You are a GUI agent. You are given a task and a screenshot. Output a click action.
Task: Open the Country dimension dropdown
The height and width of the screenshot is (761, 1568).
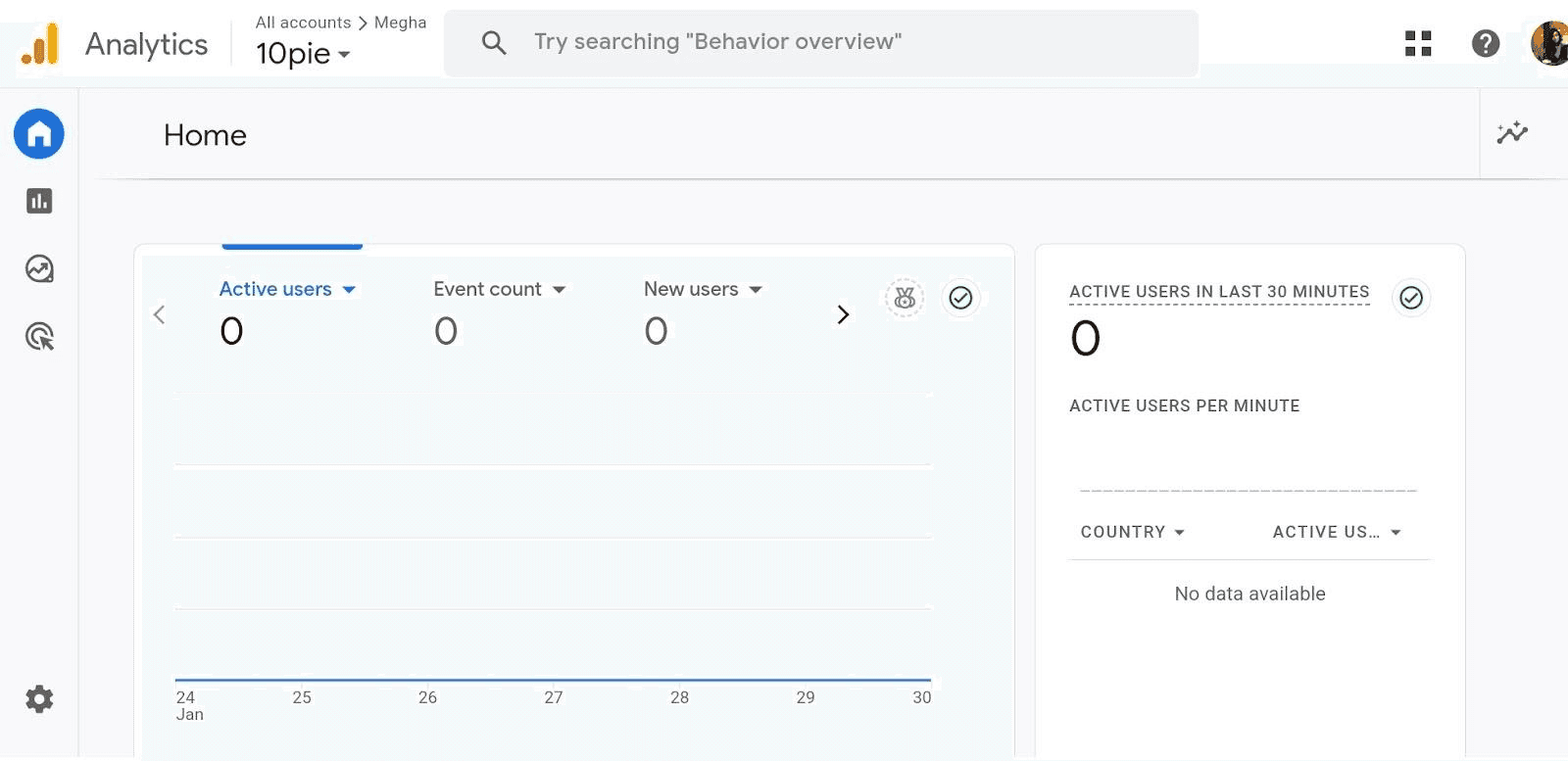1133,532
